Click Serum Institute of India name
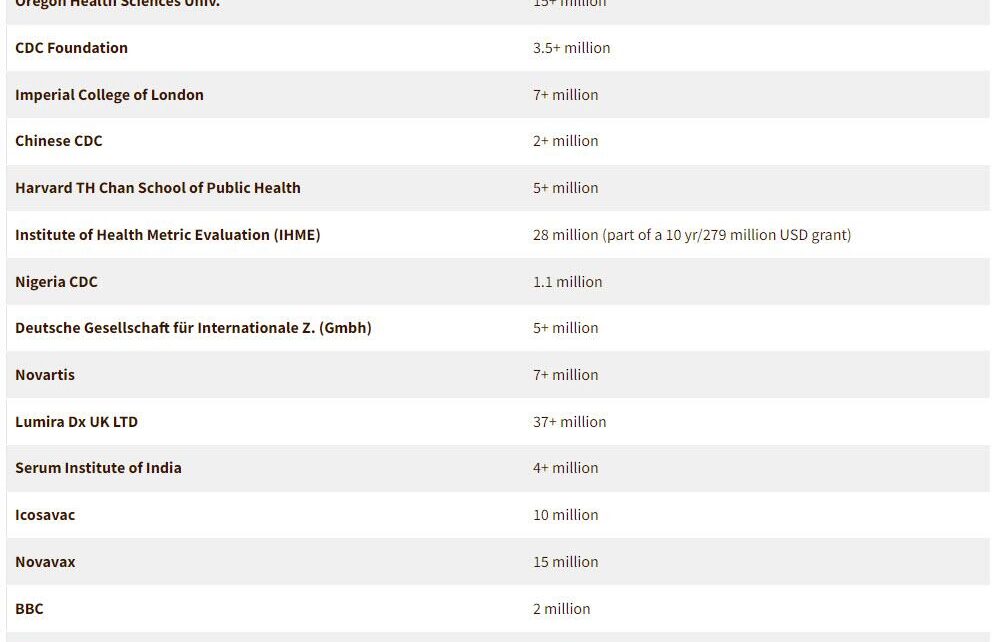This screenshot has height=642, width=994. click(98, 468)
